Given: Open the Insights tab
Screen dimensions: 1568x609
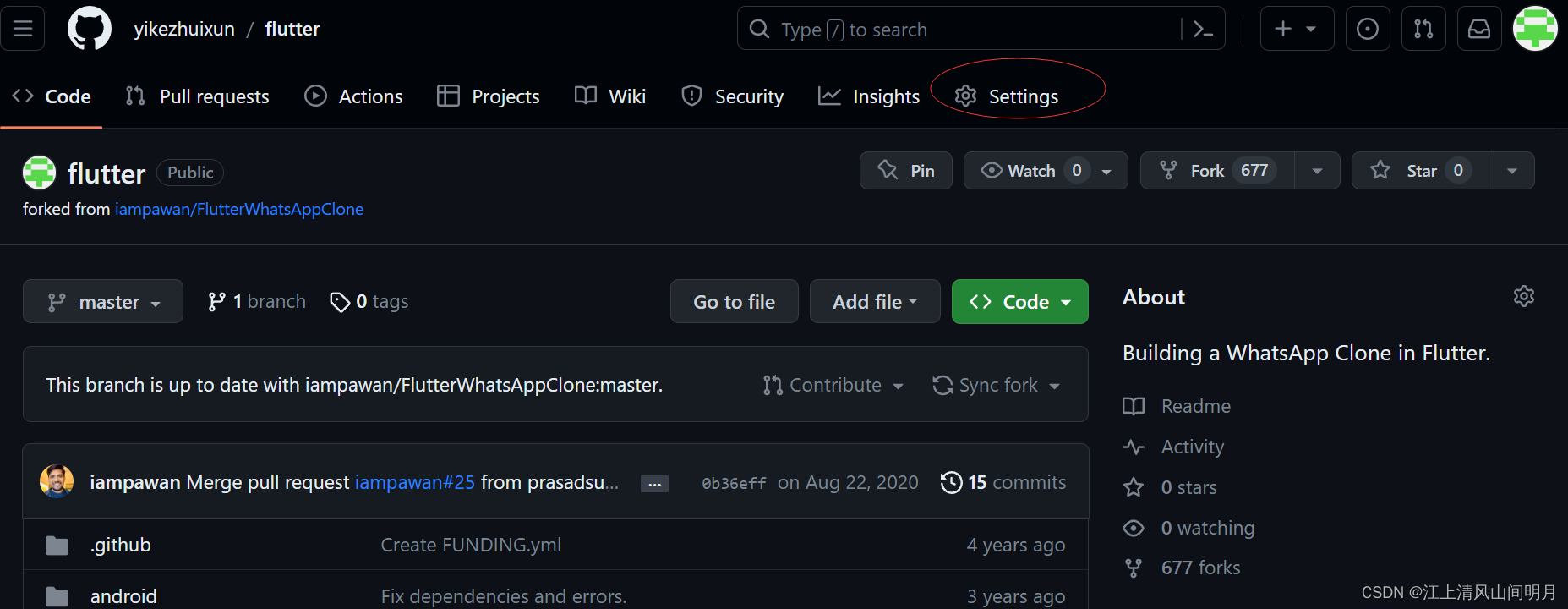Looking at the screenshot, I should click(868, 96).
